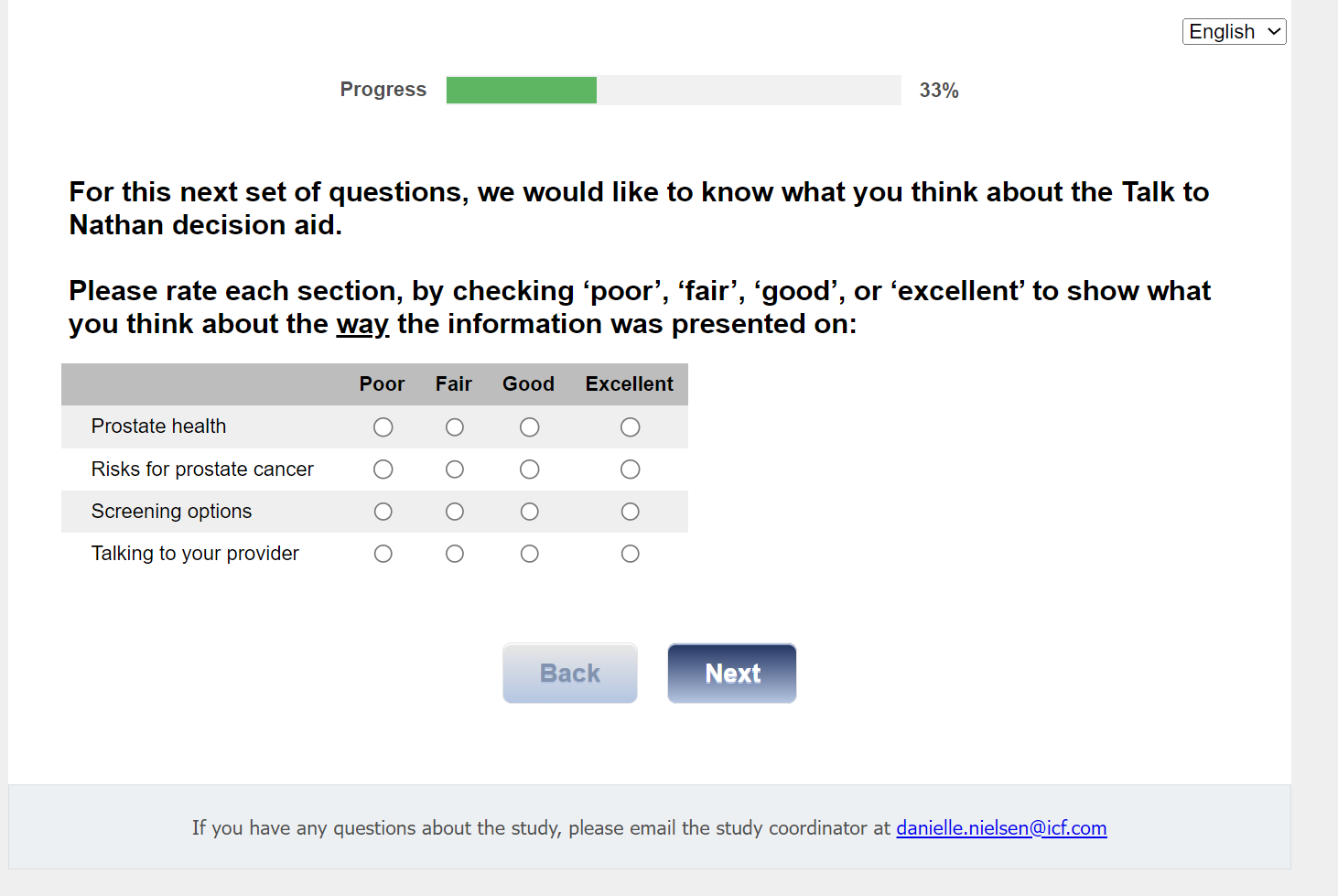Rate Screening options as Excellent
1338x896 pixels.
tap(631, 512)
